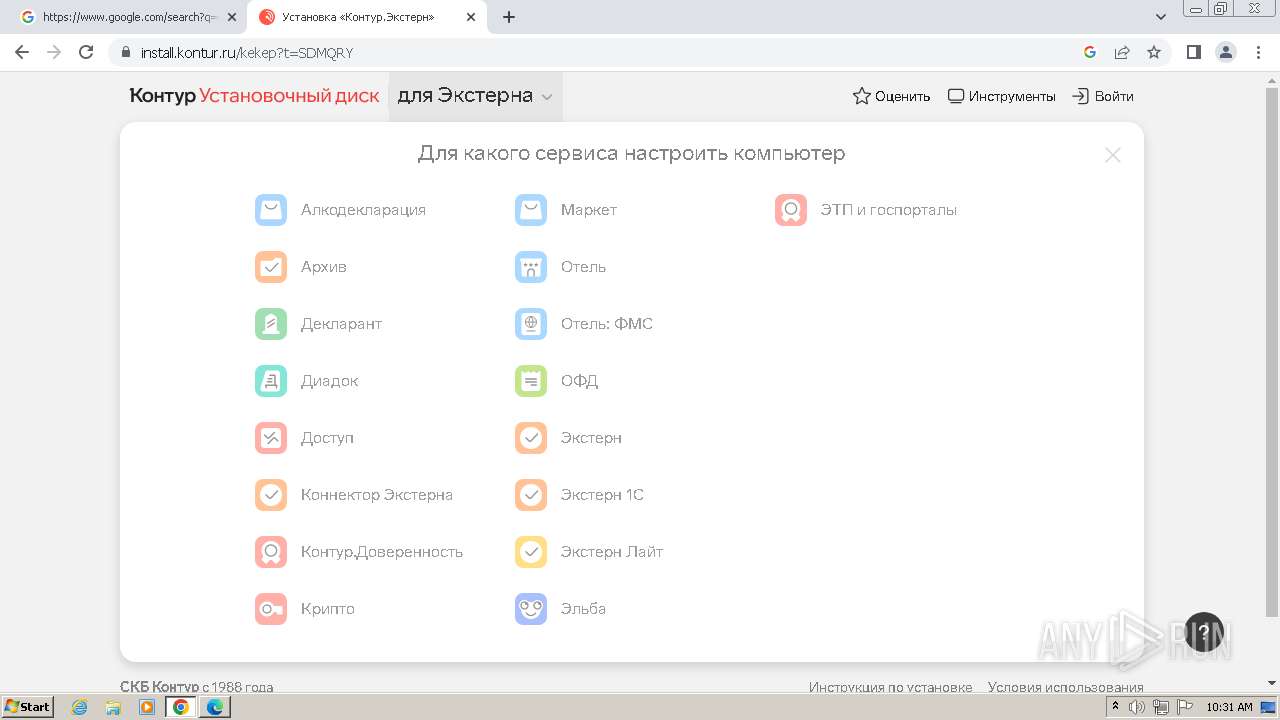The width and height of the screenshot is (1280, 720).
Task: Select the Экстерн Лайт link
Action: tap(611, 552)
